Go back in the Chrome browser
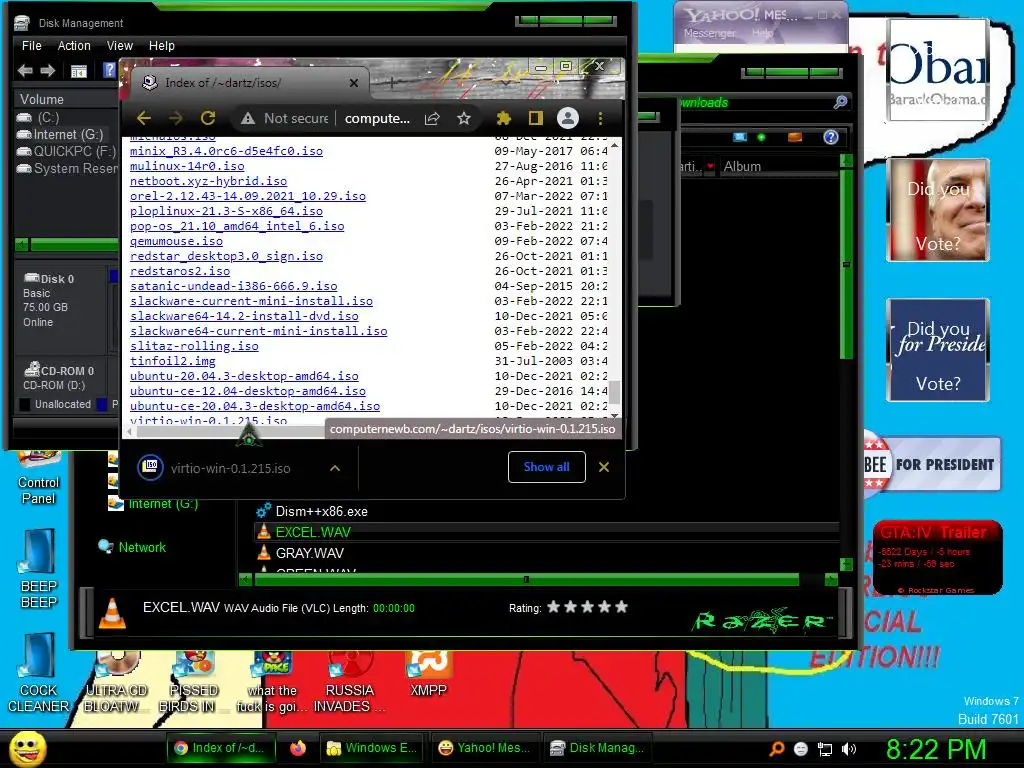Viewport: 1024px width, 768px height. pyautogui.click(x=144, y=118)
